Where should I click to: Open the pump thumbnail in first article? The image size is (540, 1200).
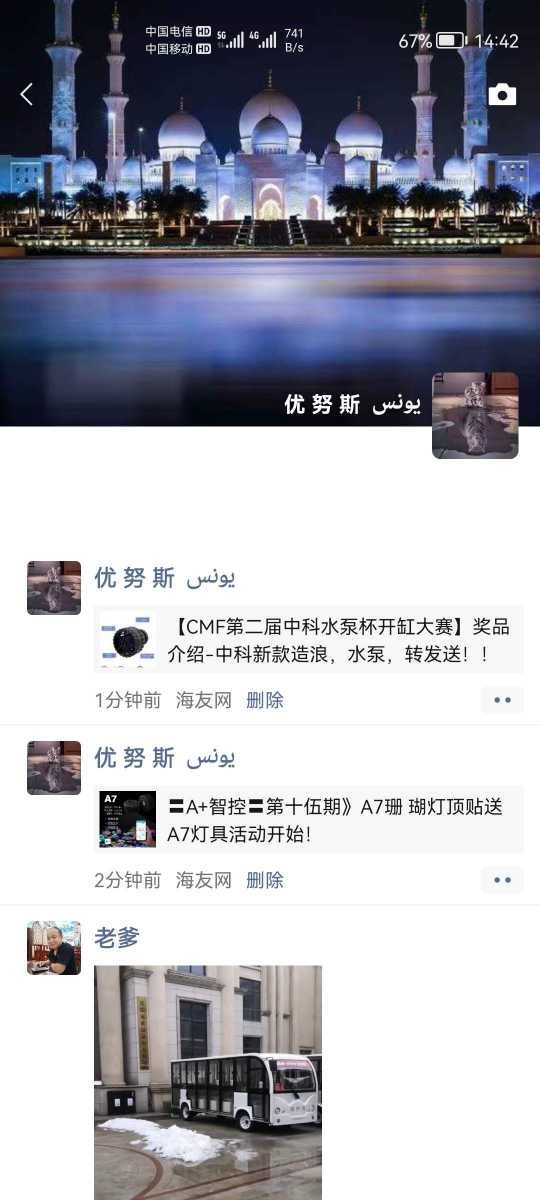coord(128,640)
